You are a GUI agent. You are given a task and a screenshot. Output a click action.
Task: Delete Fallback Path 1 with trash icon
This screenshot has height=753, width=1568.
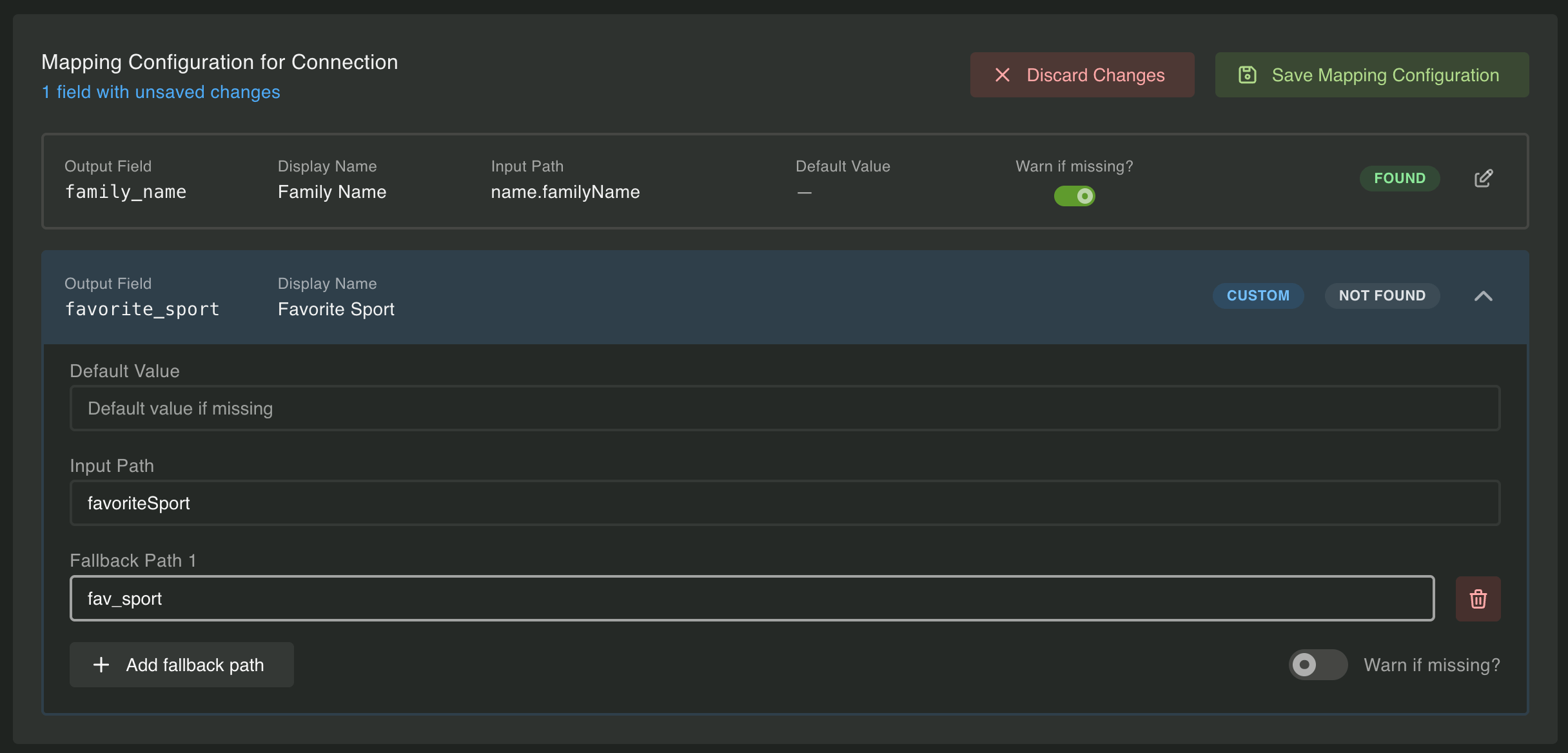(1478, 599)
